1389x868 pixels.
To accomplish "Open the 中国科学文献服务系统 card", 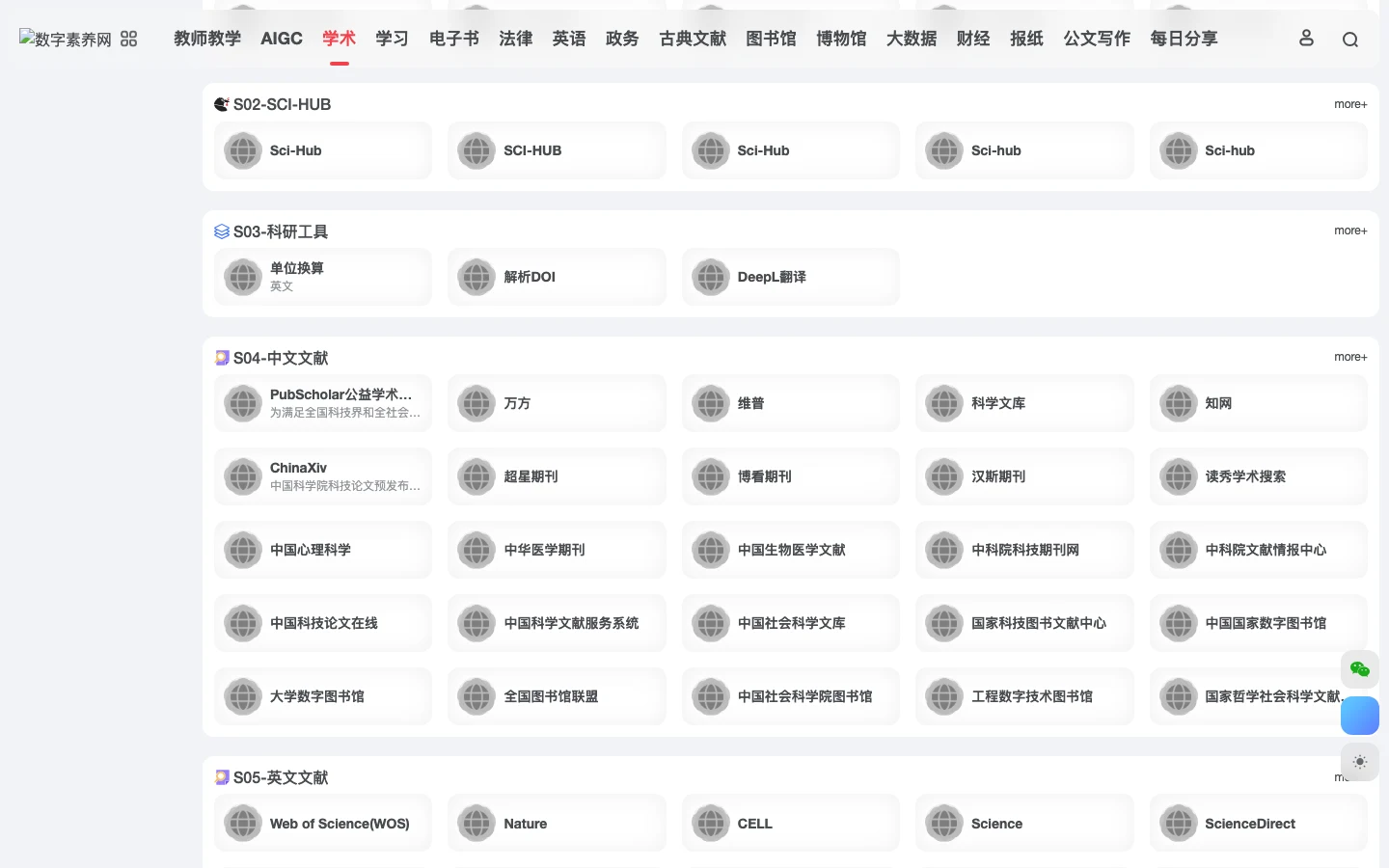I will click(557, 623).
